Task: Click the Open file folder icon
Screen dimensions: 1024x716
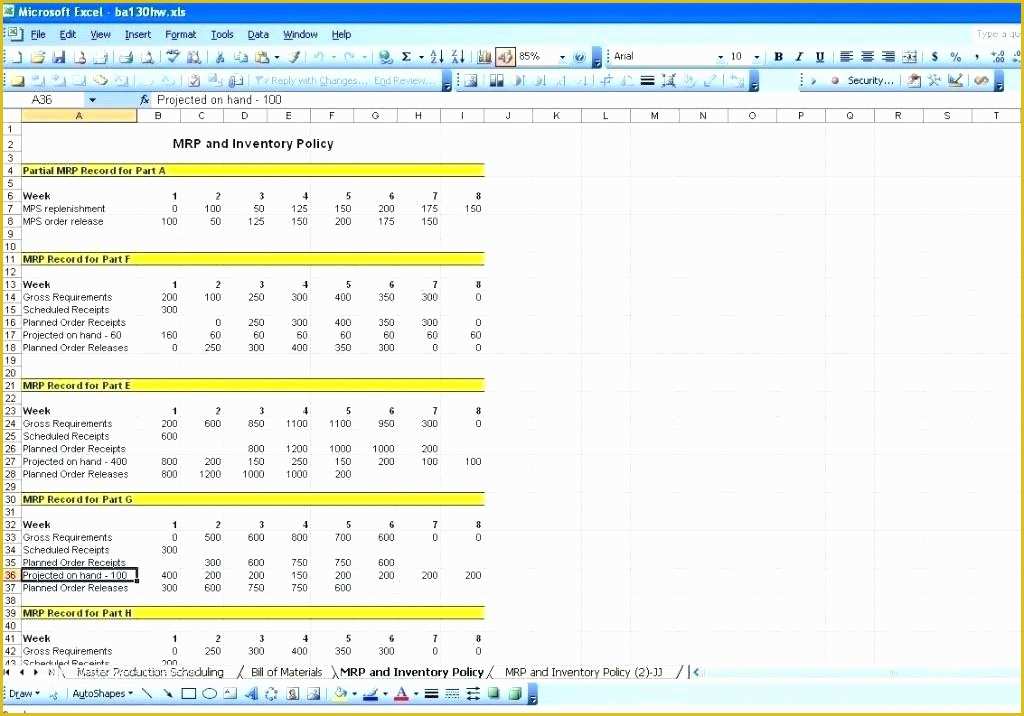Action: point(38,57)
